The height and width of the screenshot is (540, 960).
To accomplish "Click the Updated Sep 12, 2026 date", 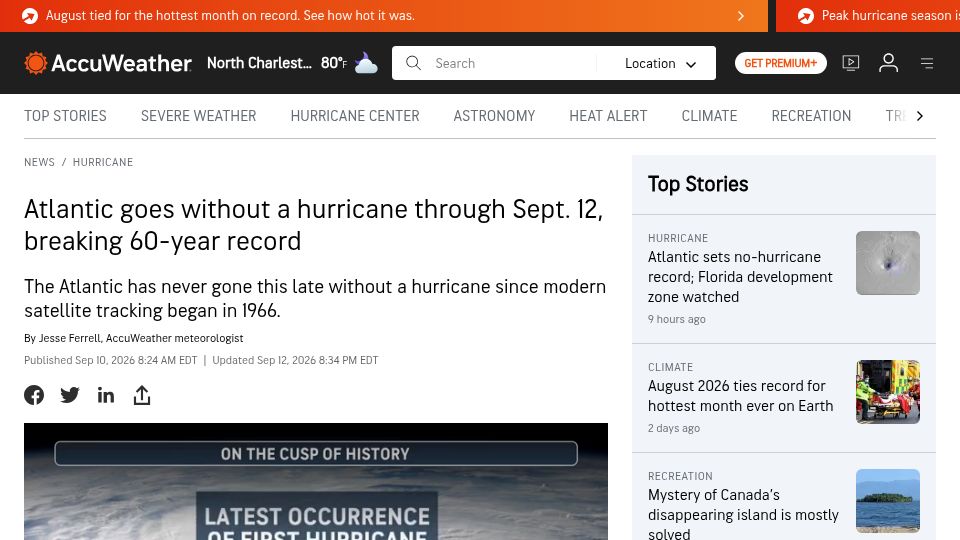I will 295,360.
